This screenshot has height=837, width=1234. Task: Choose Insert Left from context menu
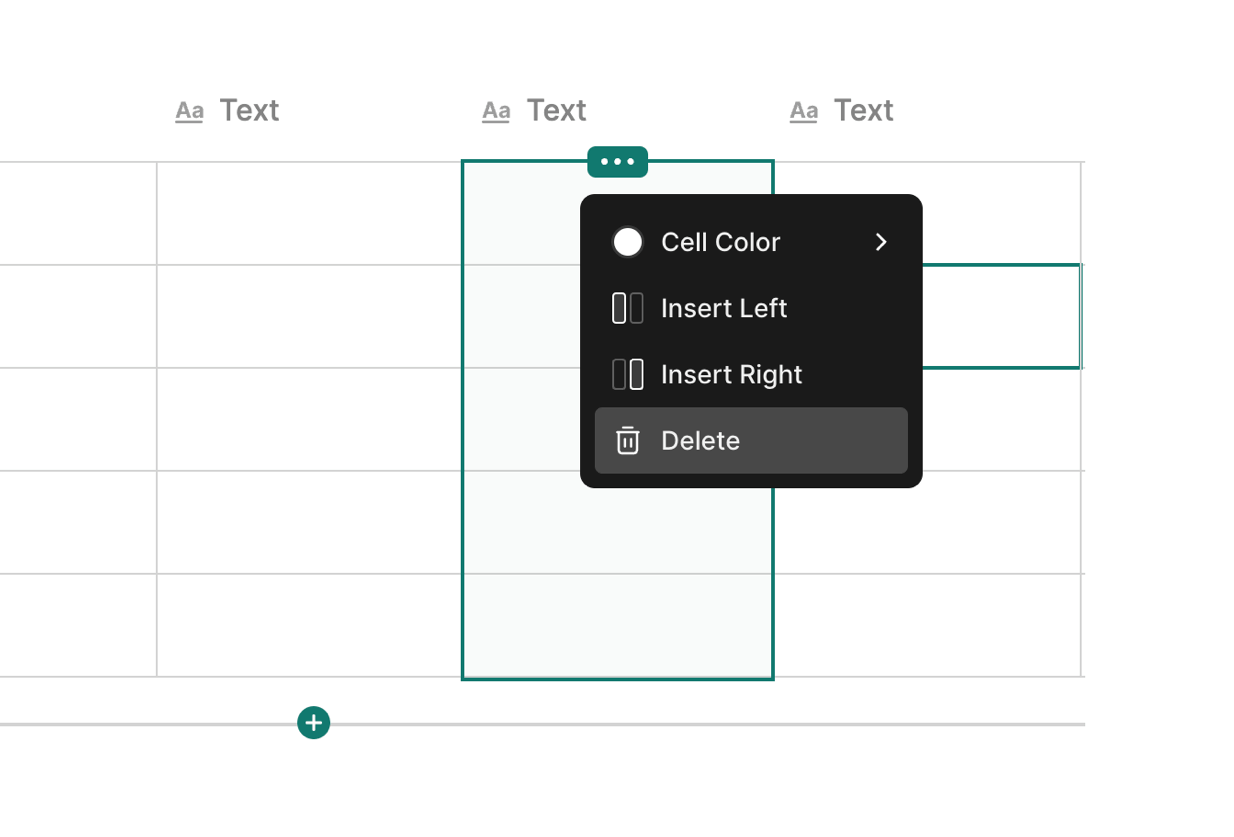(724, 308)
